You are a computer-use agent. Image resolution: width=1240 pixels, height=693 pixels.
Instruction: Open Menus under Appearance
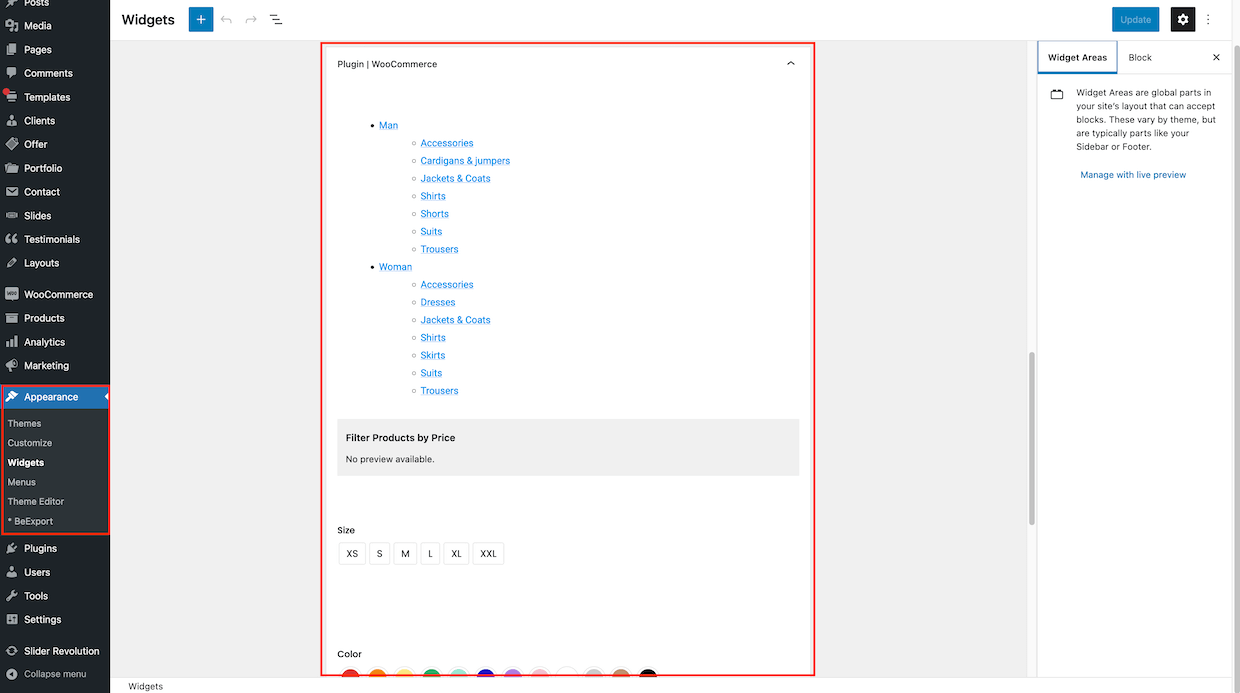tap(22, 482)
